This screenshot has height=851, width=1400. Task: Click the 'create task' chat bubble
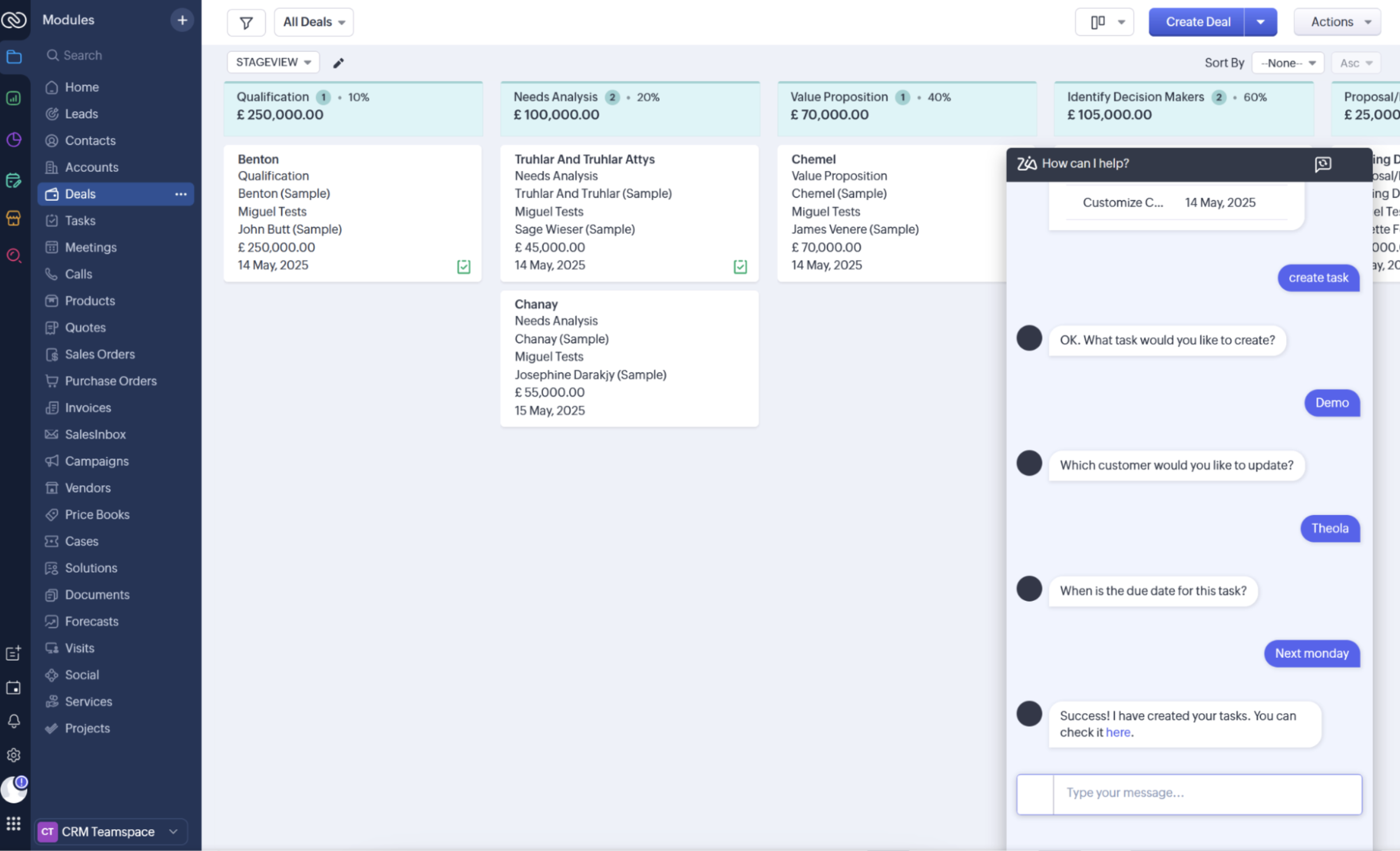1318,278
